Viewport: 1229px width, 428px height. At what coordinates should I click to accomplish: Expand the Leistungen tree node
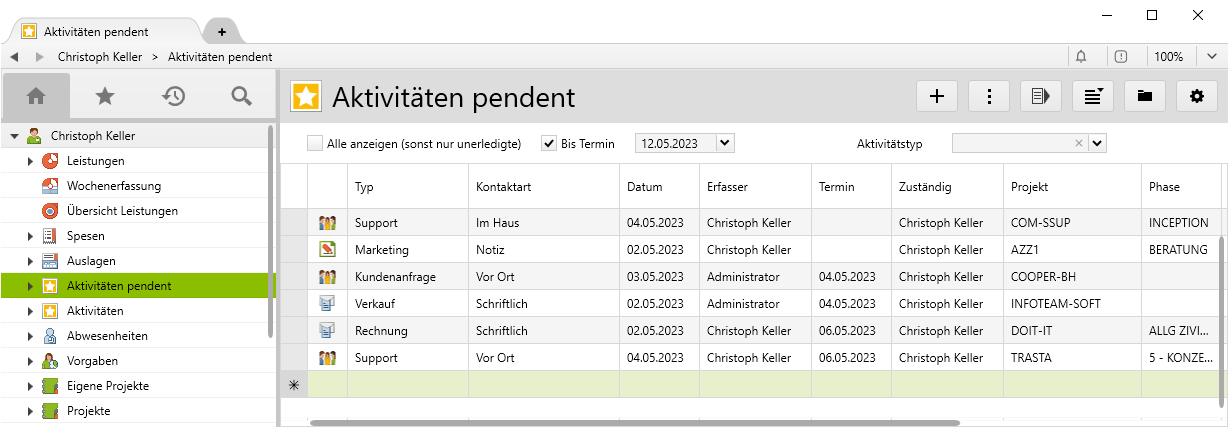coord(31,161)
